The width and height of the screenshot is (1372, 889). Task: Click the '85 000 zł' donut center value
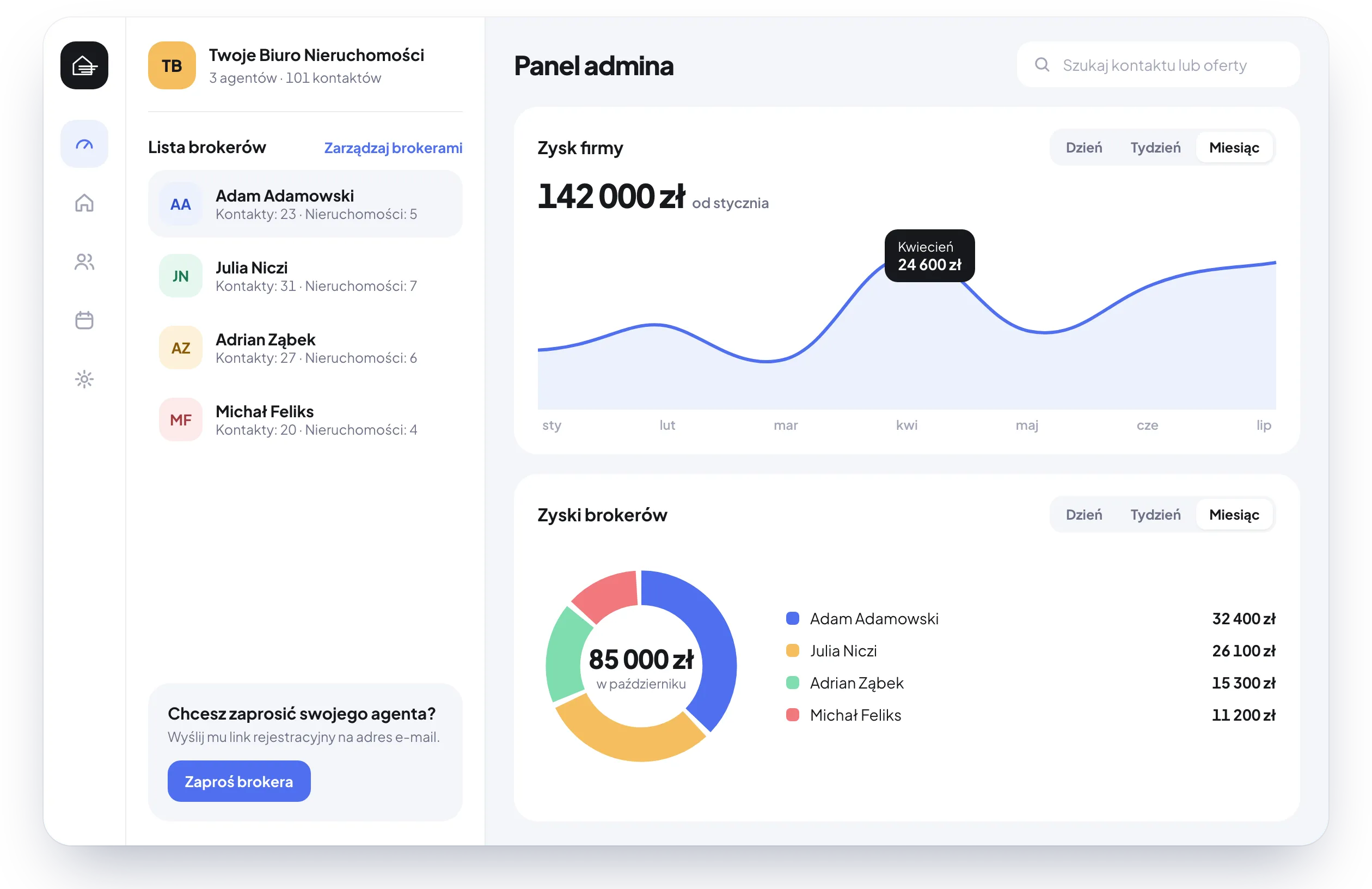tap(641, 659)
